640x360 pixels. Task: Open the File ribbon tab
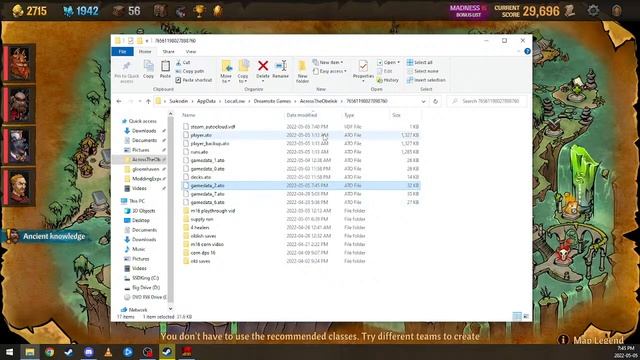122,51
